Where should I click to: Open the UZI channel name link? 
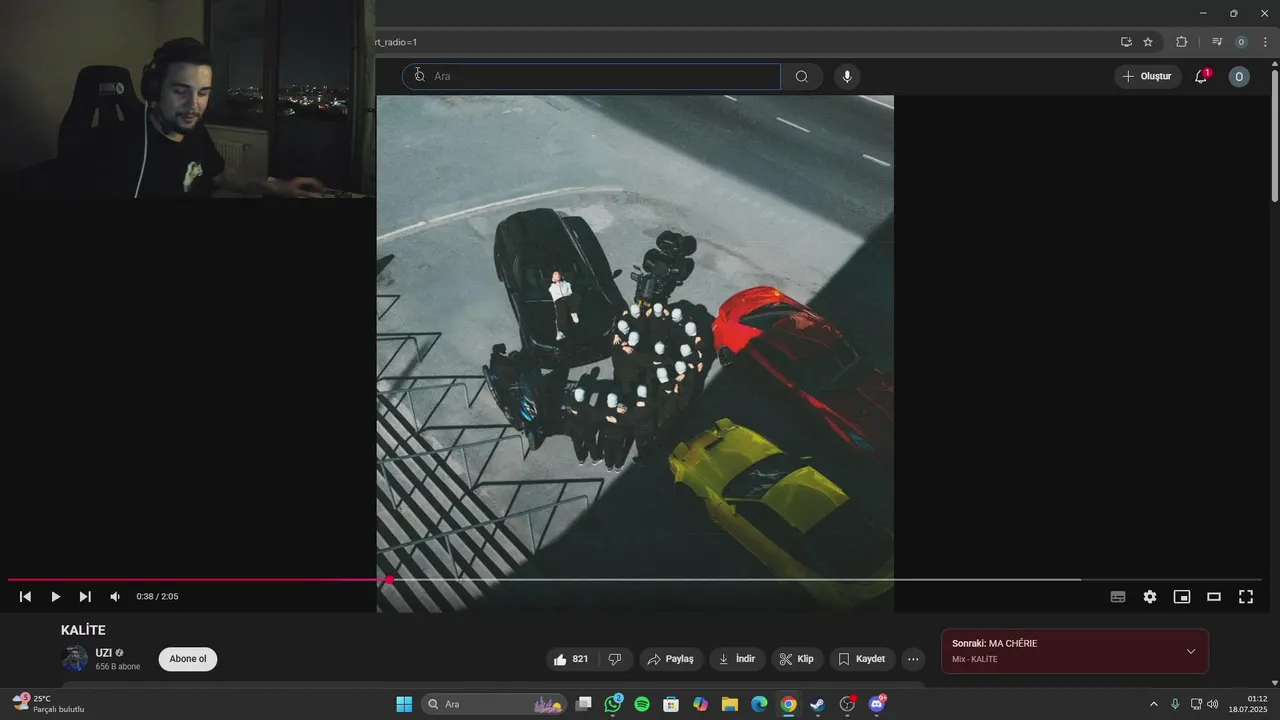tap(104, 653)
